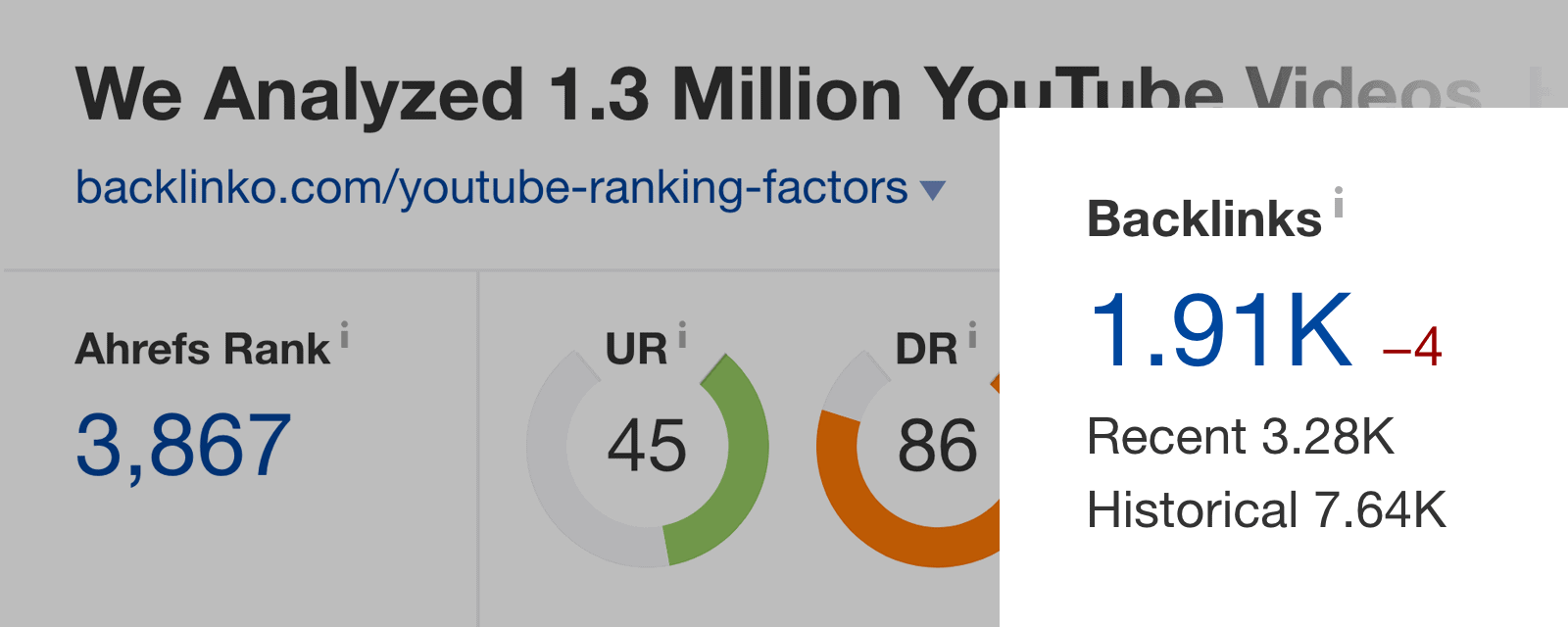Click the 1.91K backlinks count
Image resolution: width=1568 pixels, height=627 pixels.
click(1221, 331)
